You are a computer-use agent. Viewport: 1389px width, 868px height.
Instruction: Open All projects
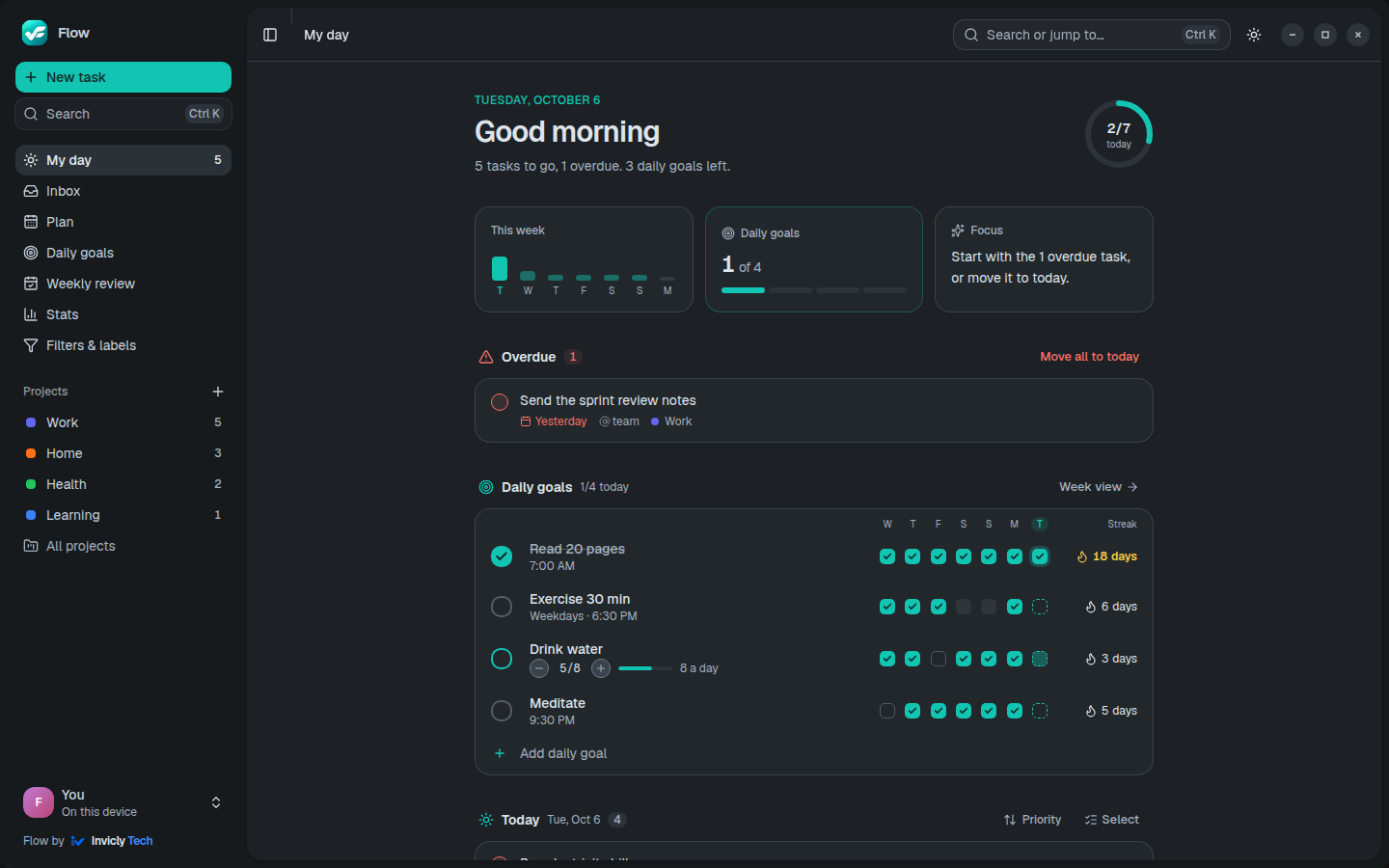click(x=123, y=546)
